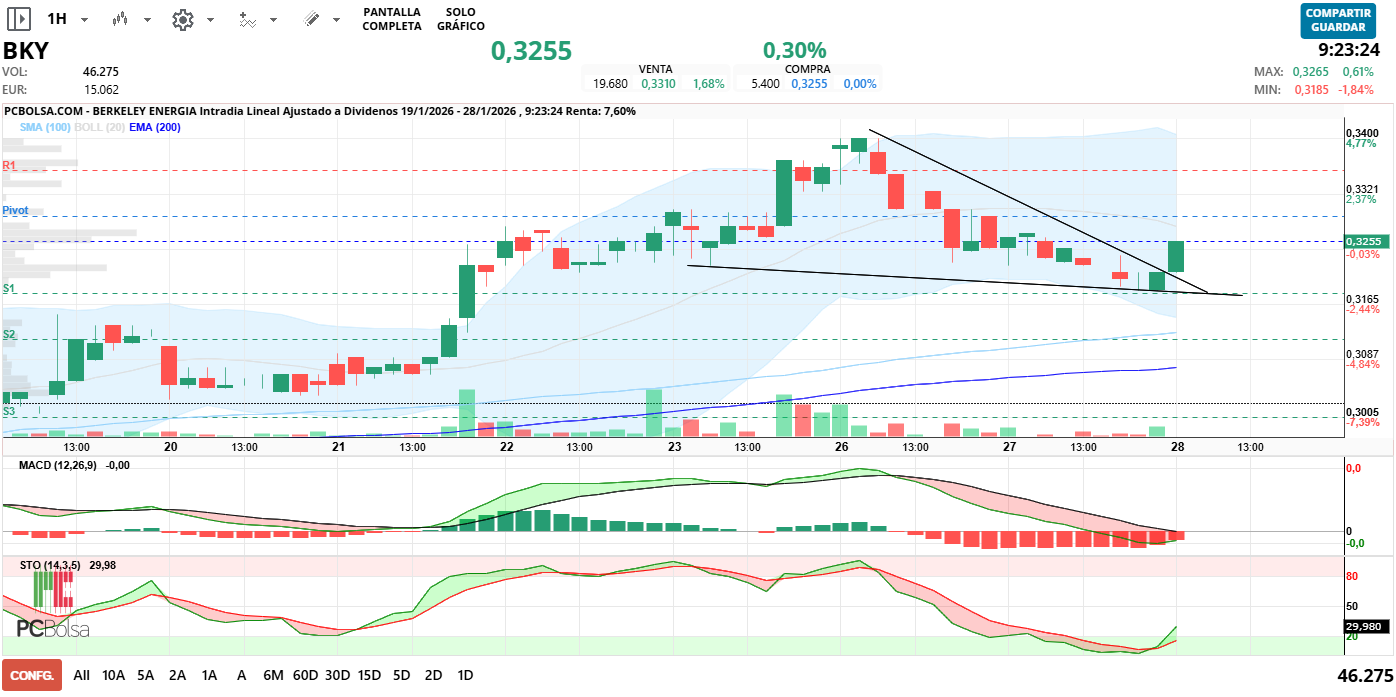This screenshot has width=1396, height=697.
Task: Choose the All time range
Action: (81, 675)
